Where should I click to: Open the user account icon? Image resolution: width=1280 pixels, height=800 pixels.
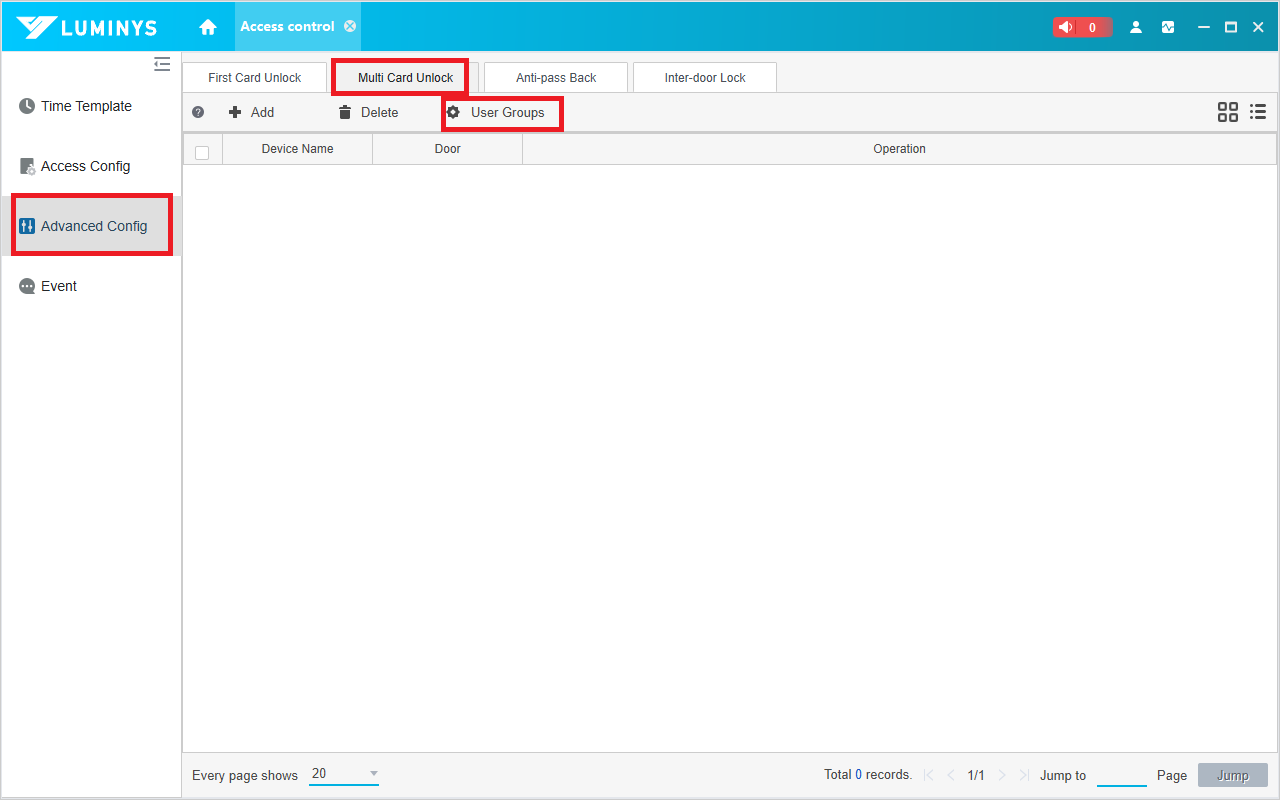point(1136,27)
